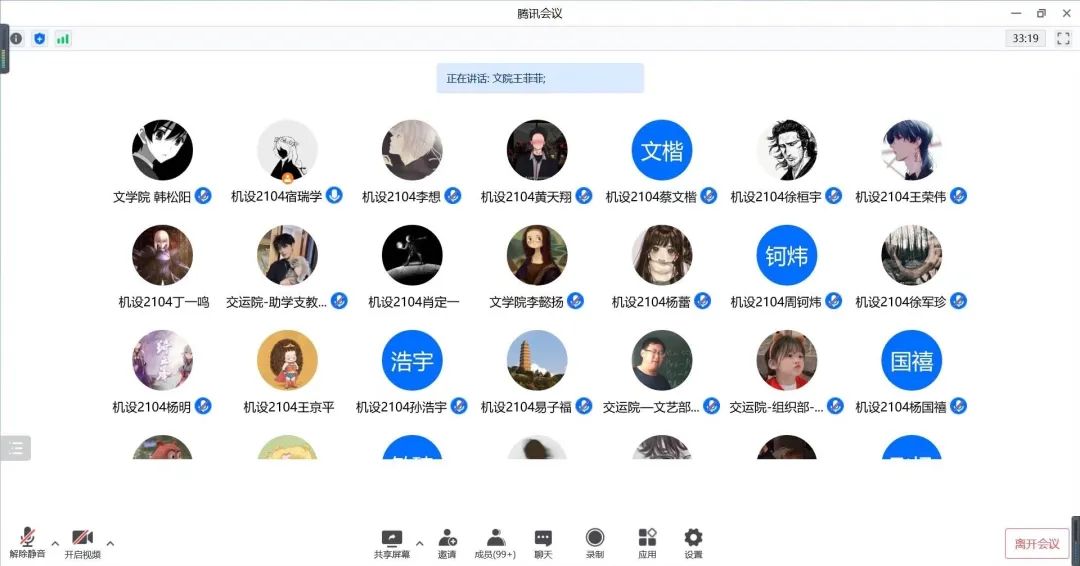
Task: Toggle fullscreen mode icon
Action: [x=1063, y=39]
